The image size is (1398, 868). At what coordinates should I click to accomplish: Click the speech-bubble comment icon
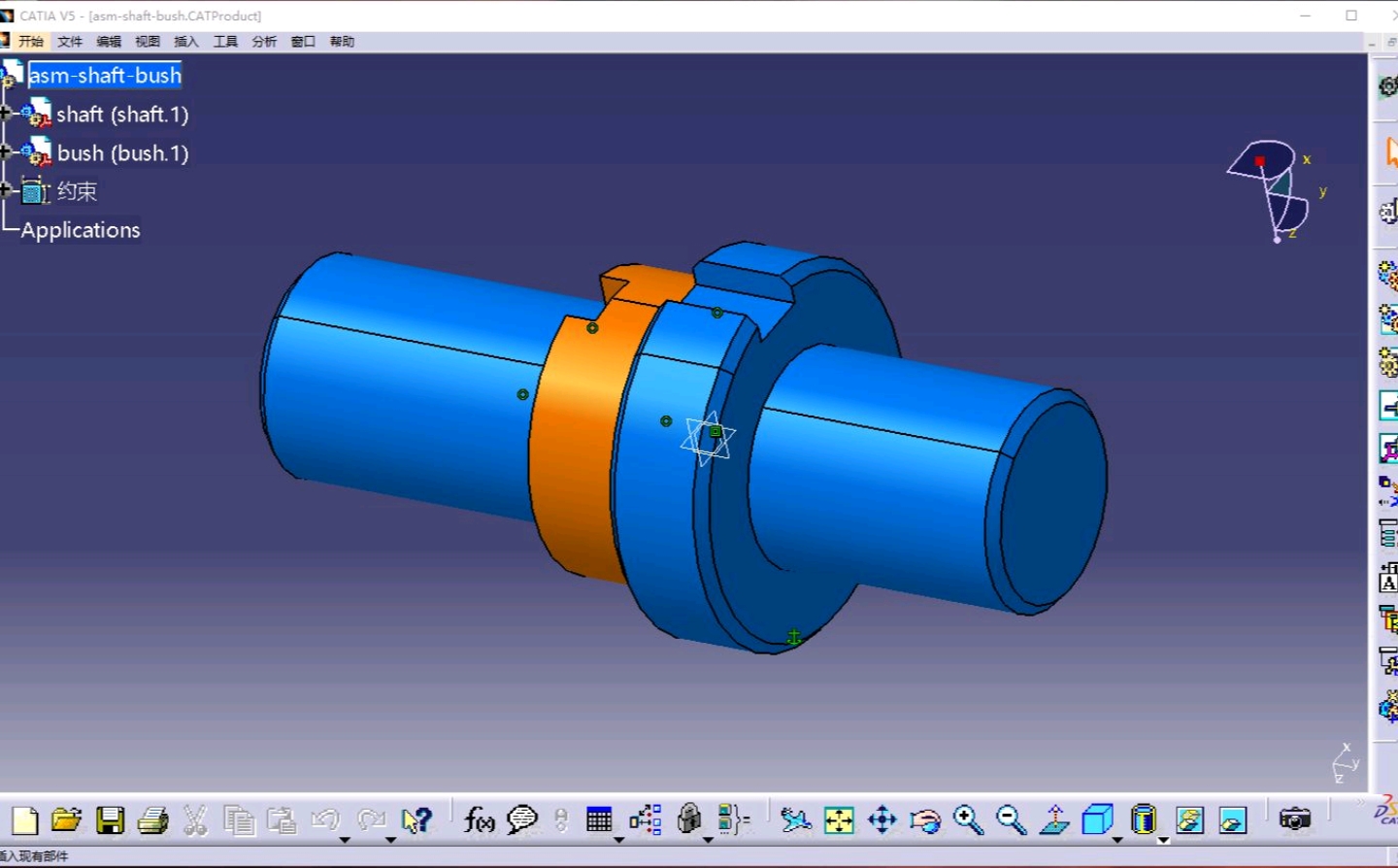[x=522, y=820]
